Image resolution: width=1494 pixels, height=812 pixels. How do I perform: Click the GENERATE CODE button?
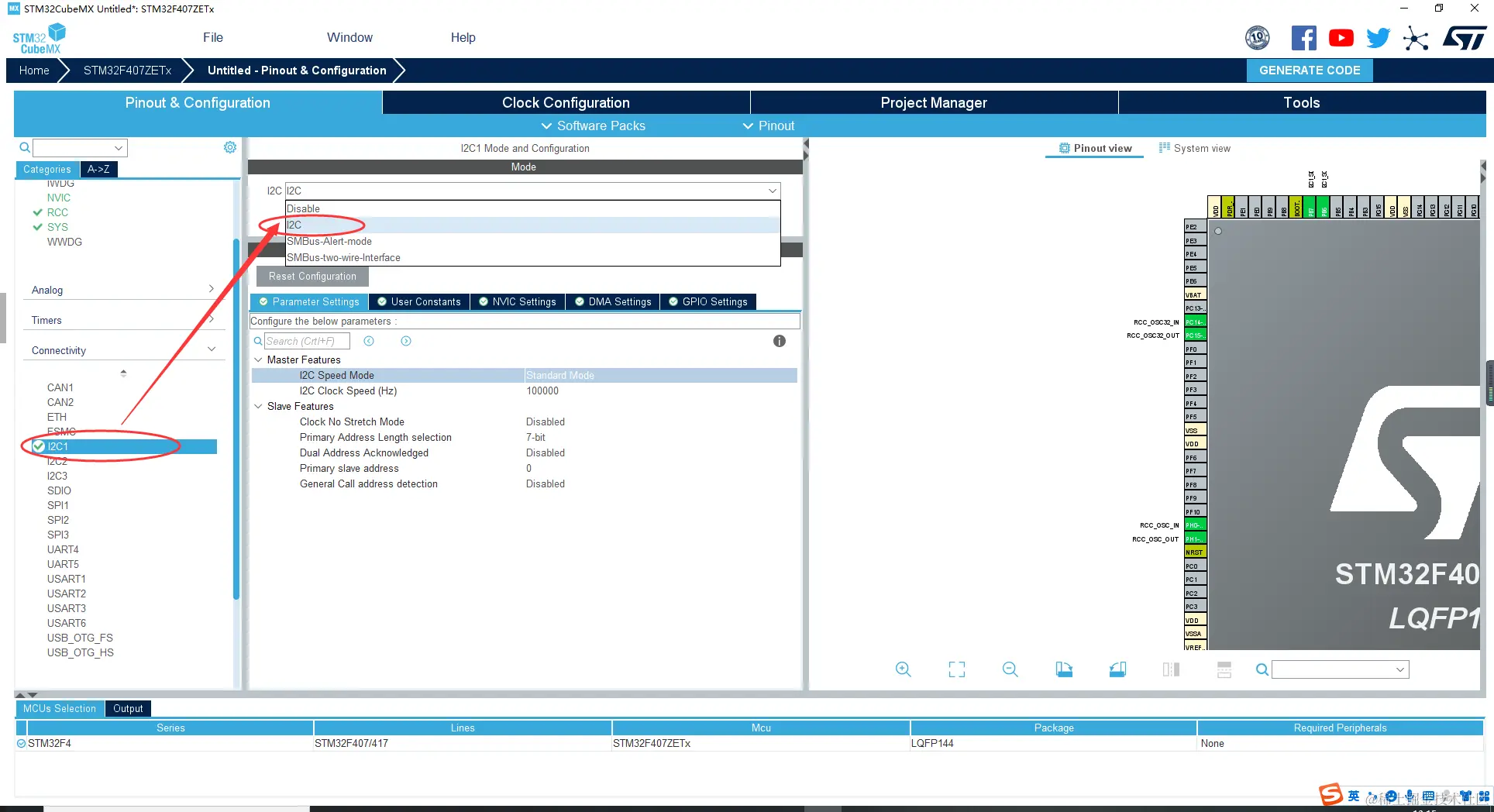(x=1310, y=71)
